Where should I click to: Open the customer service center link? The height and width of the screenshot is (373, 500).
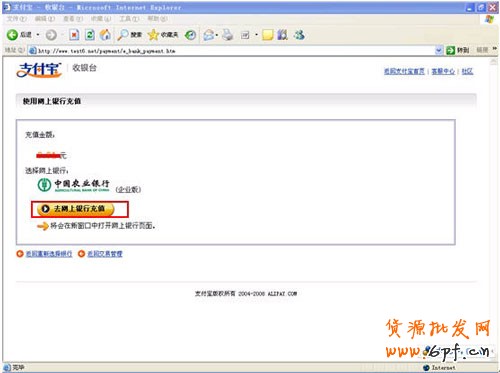point(443,71)
